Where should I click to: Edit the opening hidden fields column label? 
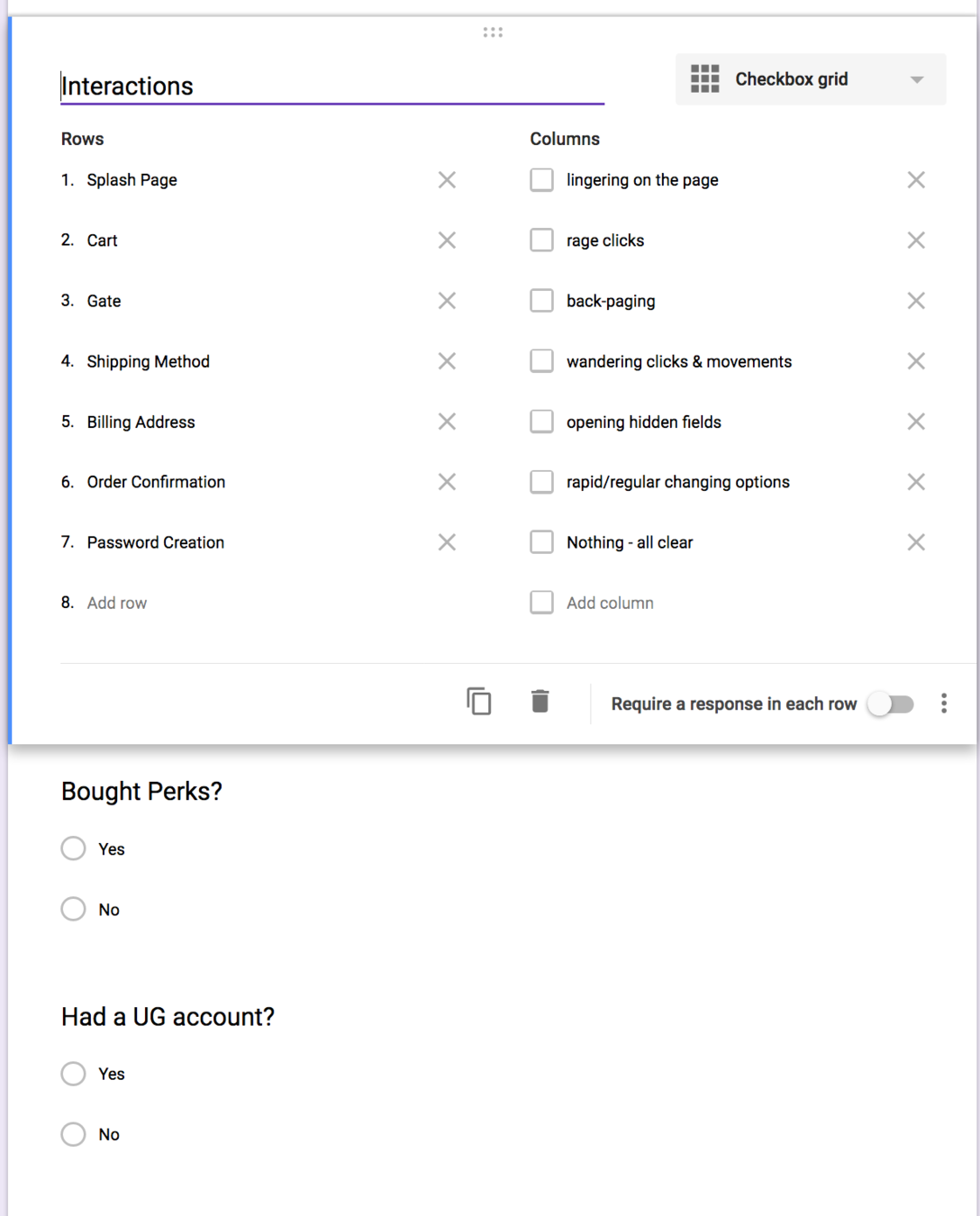[x=643, y=422]
